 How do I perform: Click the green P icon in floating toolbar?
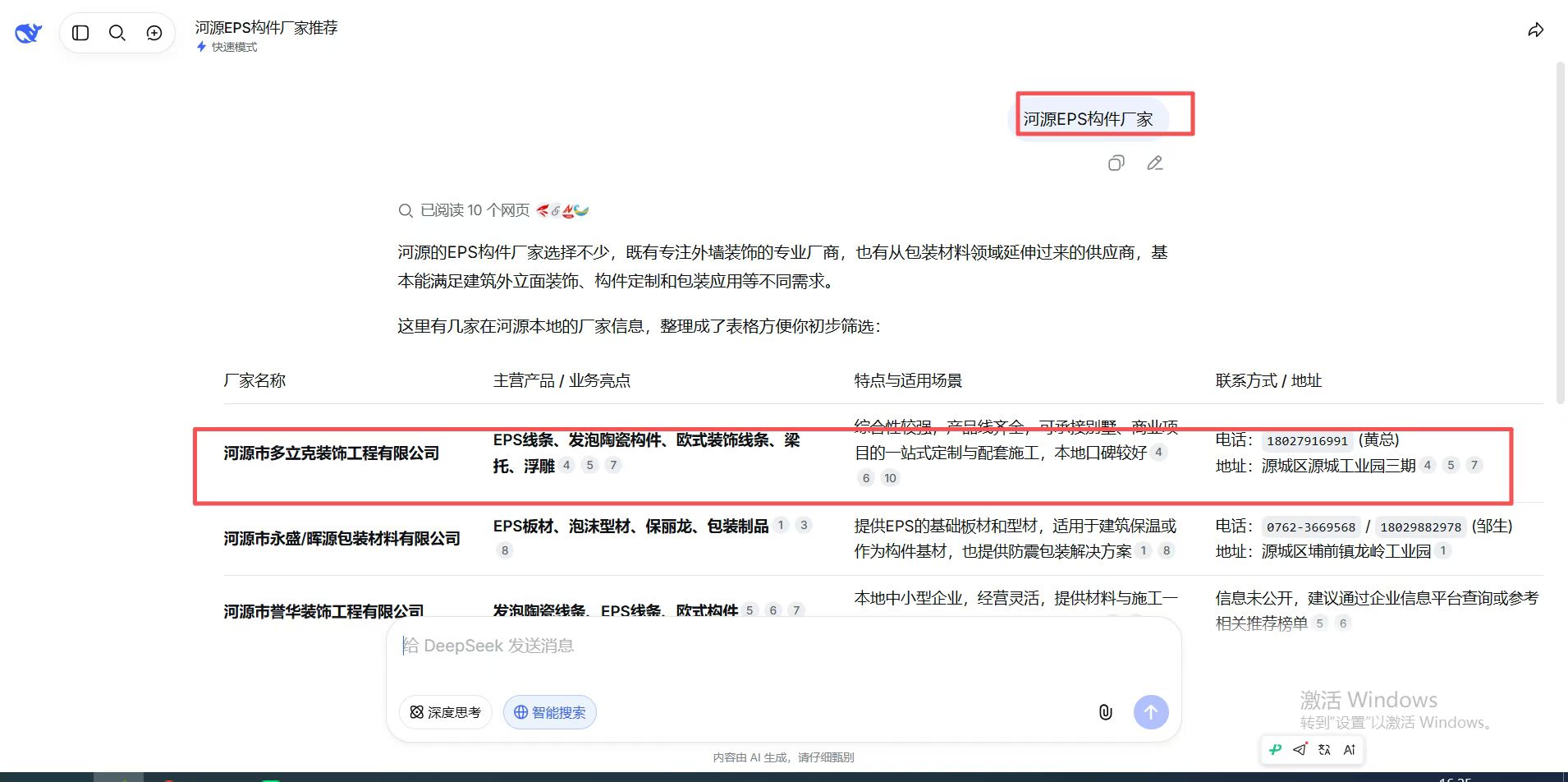coord(1275,749)
